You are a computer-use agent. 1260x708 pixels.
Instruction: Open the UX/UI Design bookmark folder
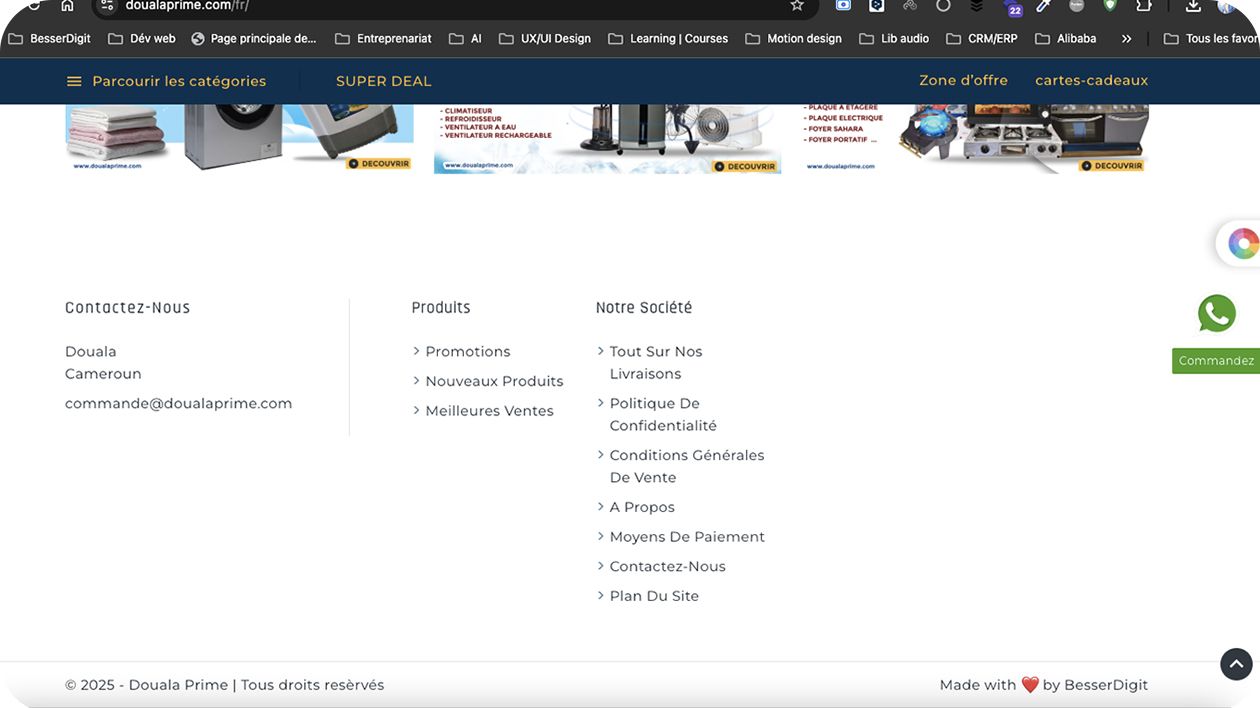pyautogui.click(x=544, y=39)
